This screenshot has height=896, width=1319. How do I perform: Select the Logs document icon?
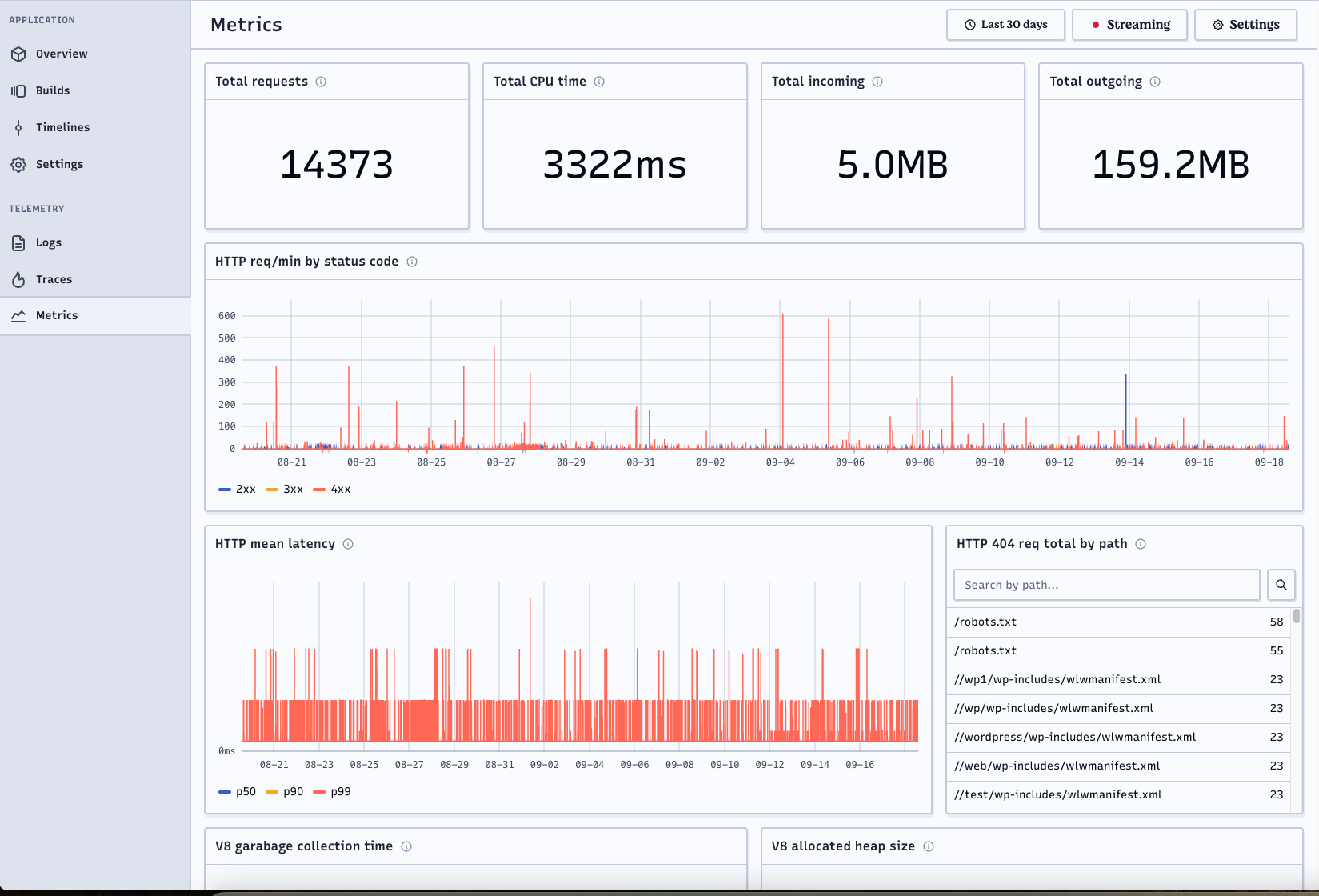tap(18, 242)
